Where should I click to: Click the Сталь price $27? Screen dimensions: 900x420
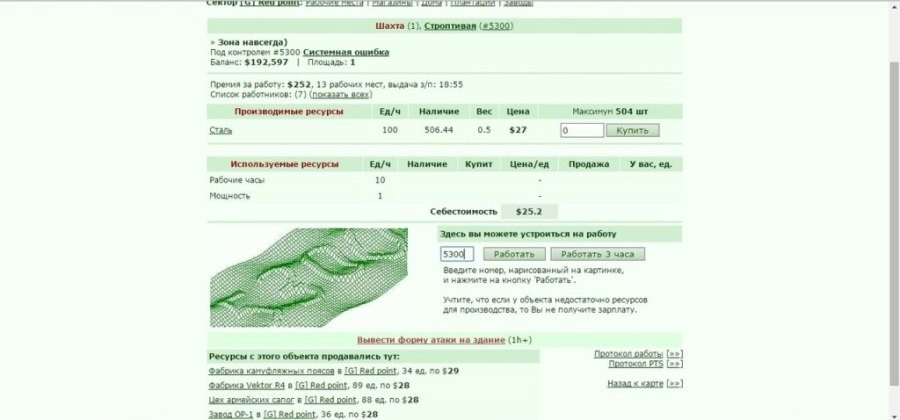tap(518, 130)
